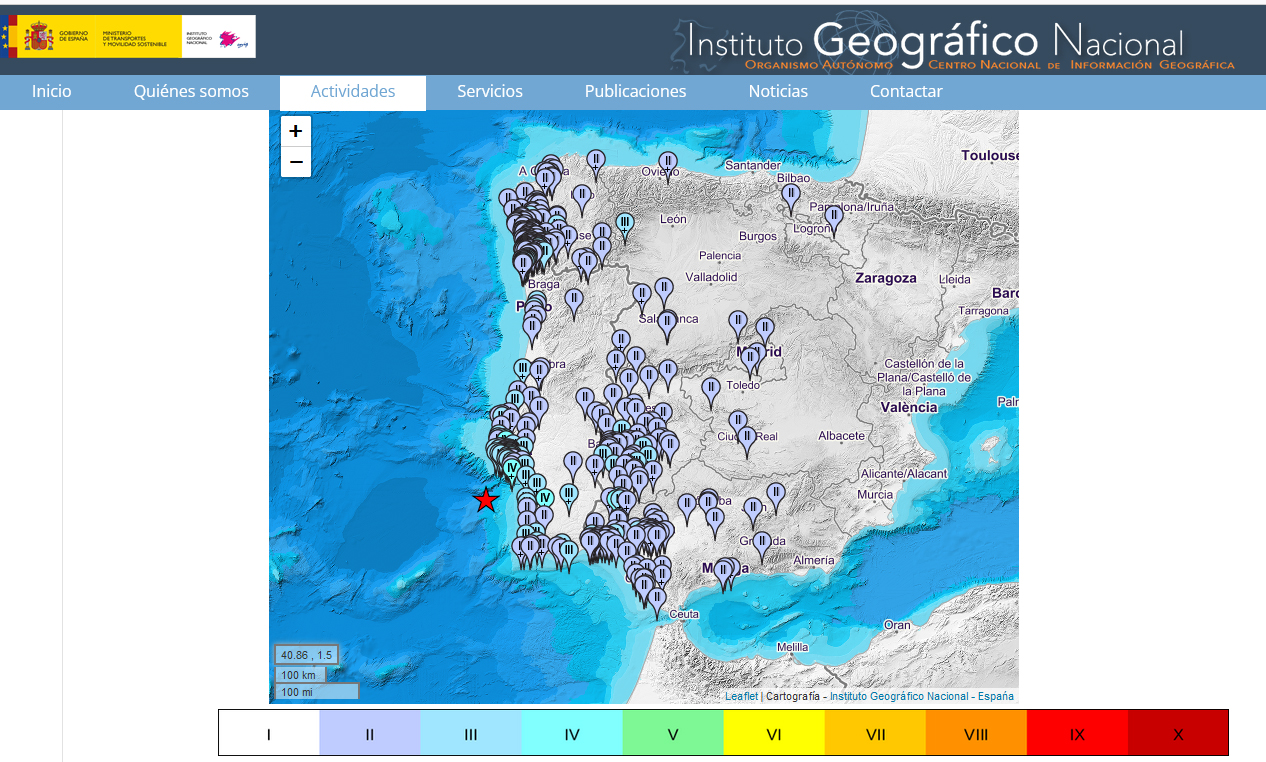The width and height of the screenshot is (1266, 762).
Task: Select the intensity III marker near León
Action: pos(625,223)
